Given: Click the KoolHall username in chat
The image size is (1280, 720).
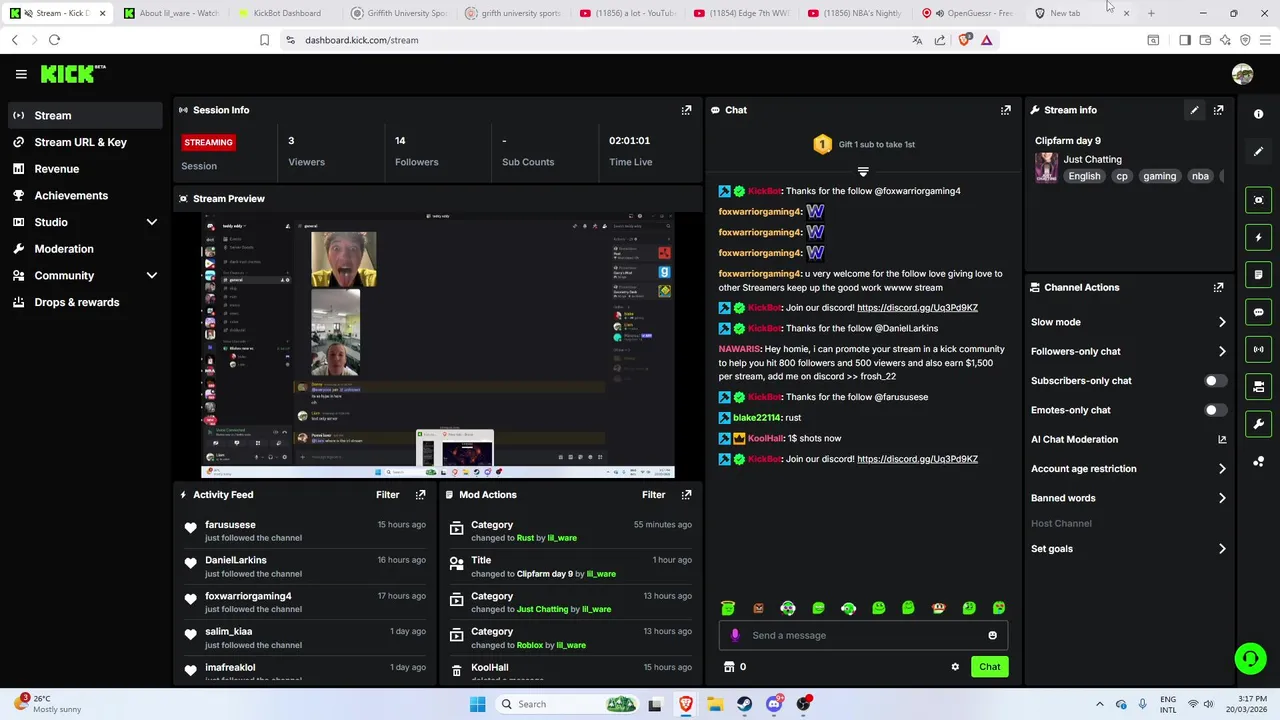Looking at the screenshot, I should click(765, 439).
